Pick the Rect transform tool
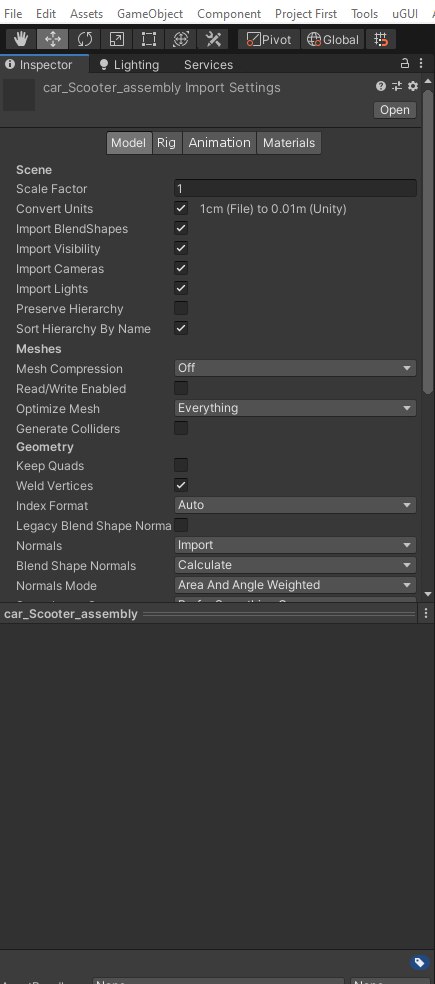This screenshot has width=435, height=984. tap(149, 40)
